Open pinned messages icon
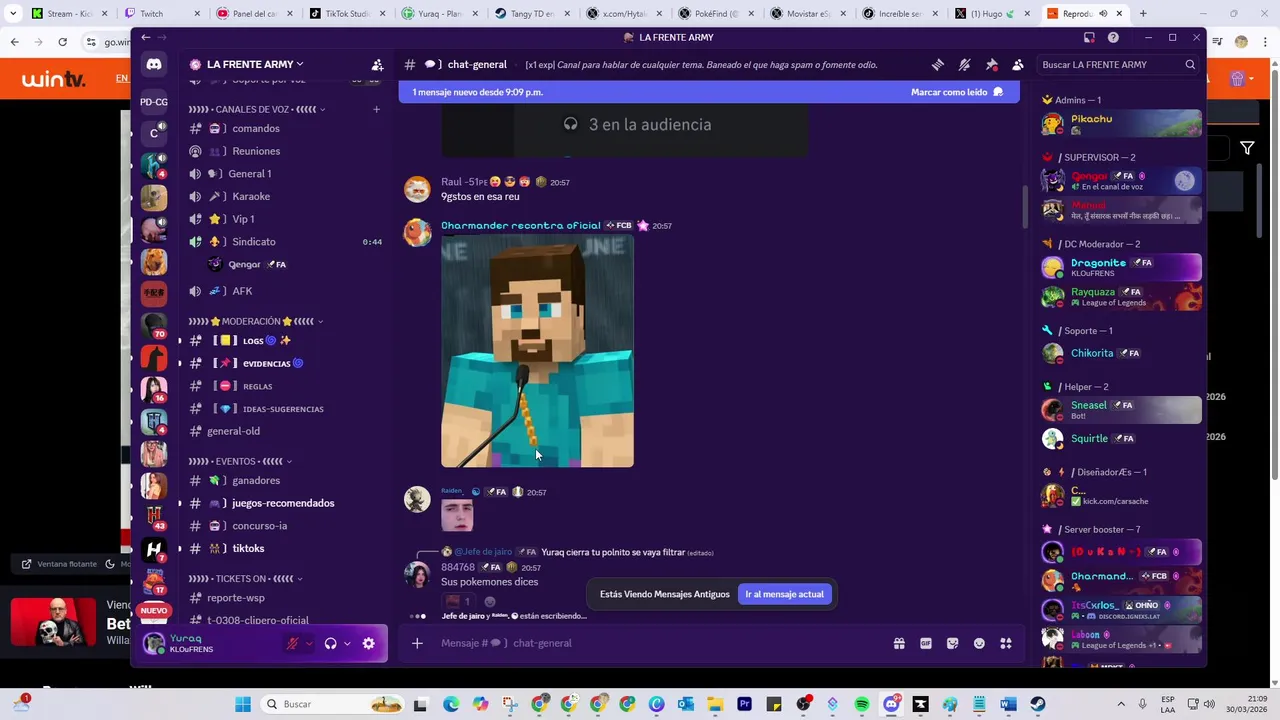 coord(992,65)
